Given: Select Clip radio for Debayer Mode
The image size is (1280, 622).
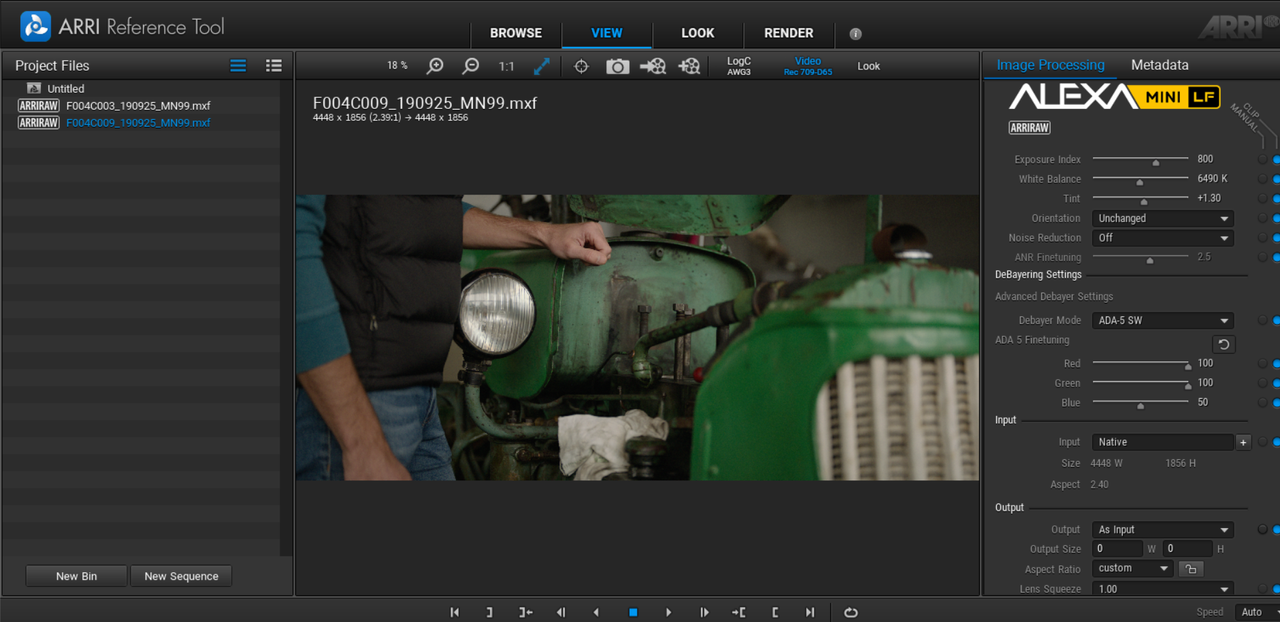Looking at the screenshot, I should 1277,321.
